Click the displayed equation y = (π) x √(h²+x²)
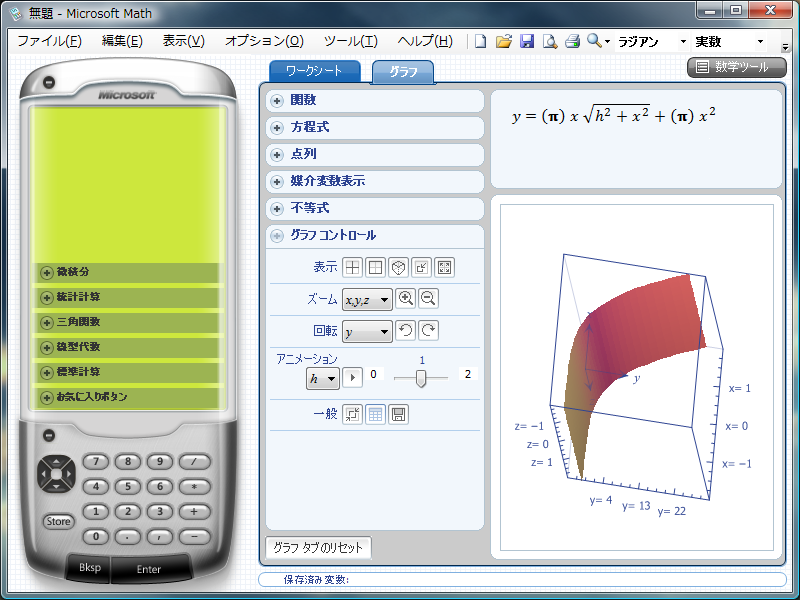Screen dimensions: 800x600 tap(613, 115)
